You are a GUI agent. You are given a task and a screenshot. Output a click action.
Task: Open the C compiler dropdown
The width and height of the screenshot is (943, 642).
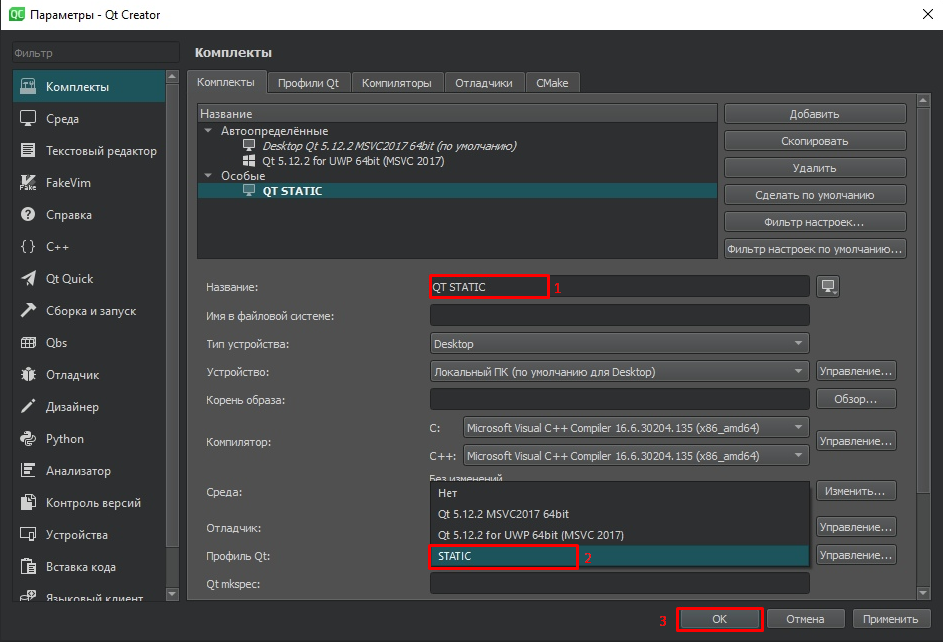pyautogui.click(x=636, y=428)
